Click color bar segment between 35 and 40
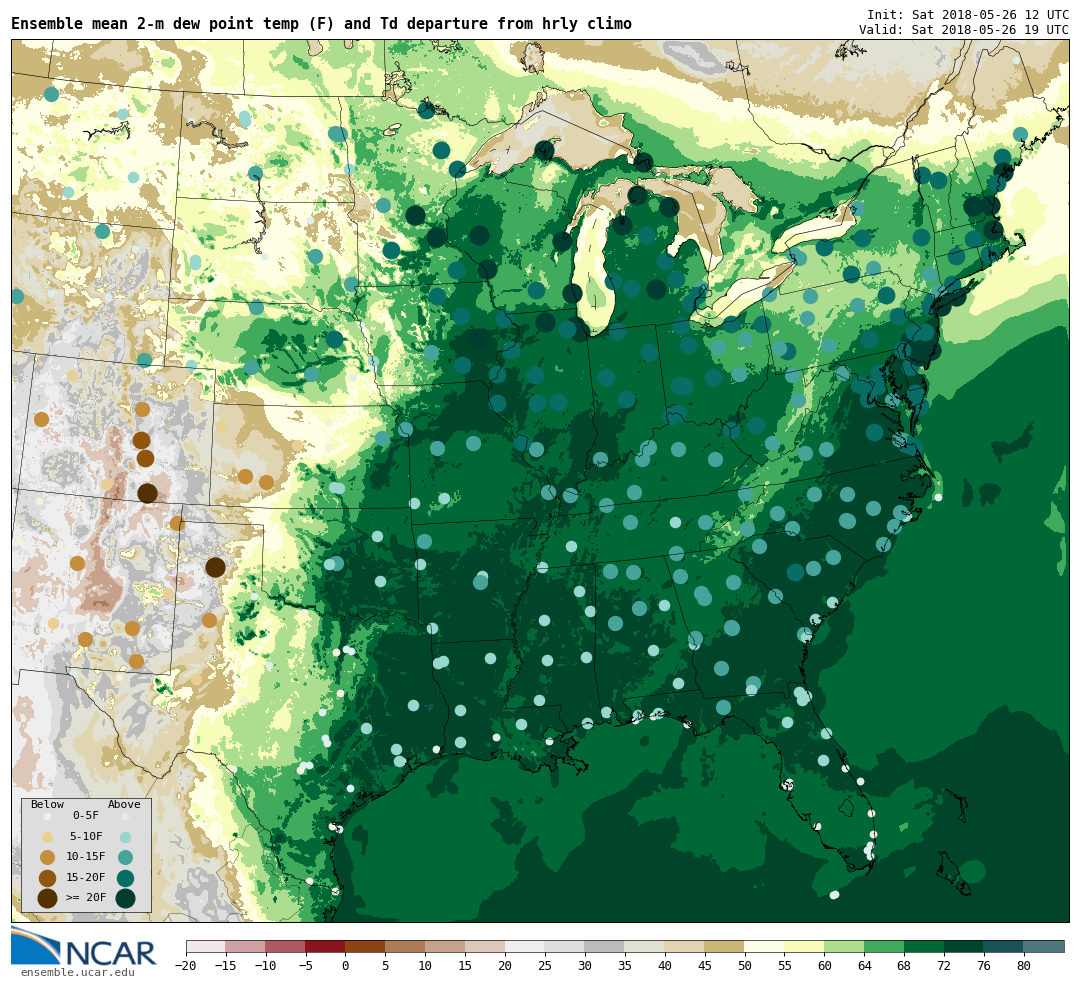 tap(645, 946)
